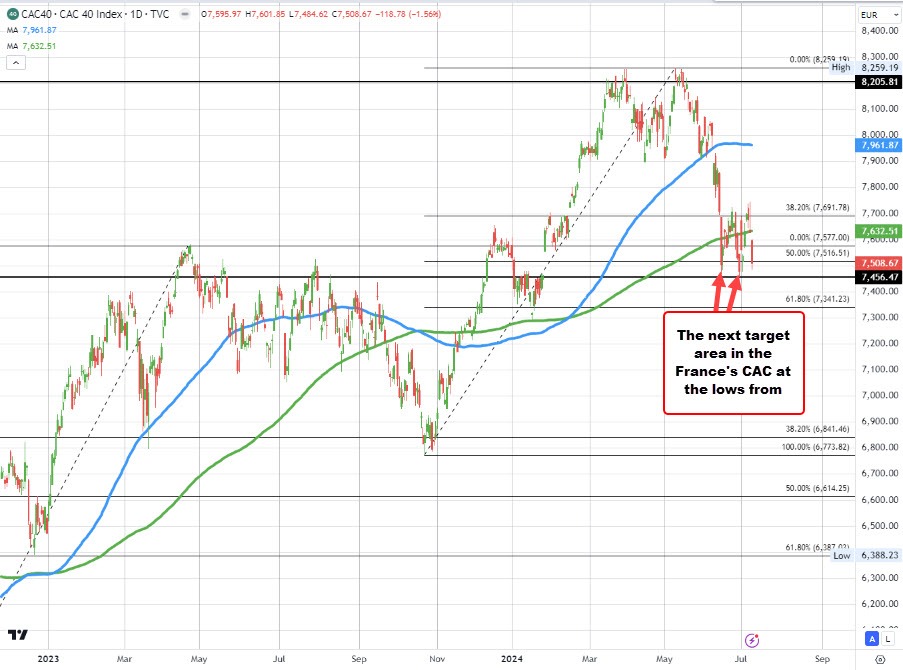903x670 pixels.
Task: Click the 7,000.00 price scale value
Action: pos(879,395)
